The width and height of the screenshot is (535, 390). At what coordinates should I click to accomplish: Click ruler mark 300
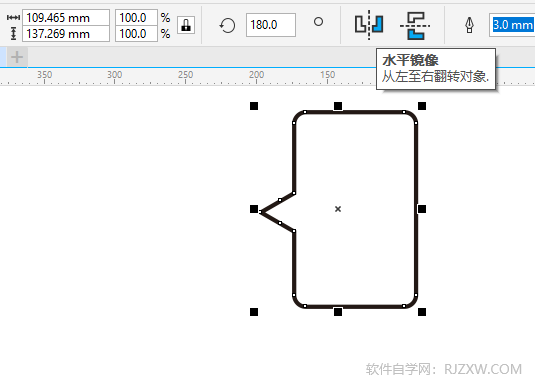pos(115,74)
